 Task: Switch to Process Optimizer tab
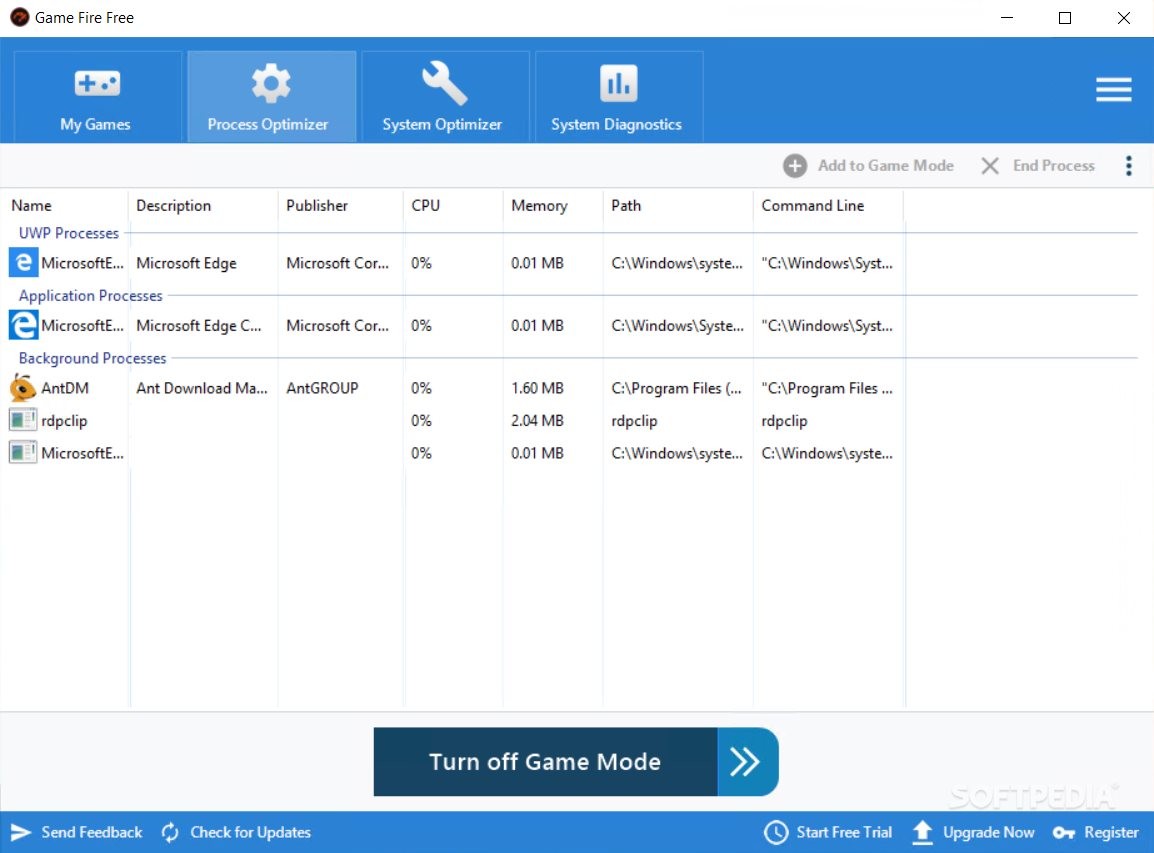click(271, 96)
